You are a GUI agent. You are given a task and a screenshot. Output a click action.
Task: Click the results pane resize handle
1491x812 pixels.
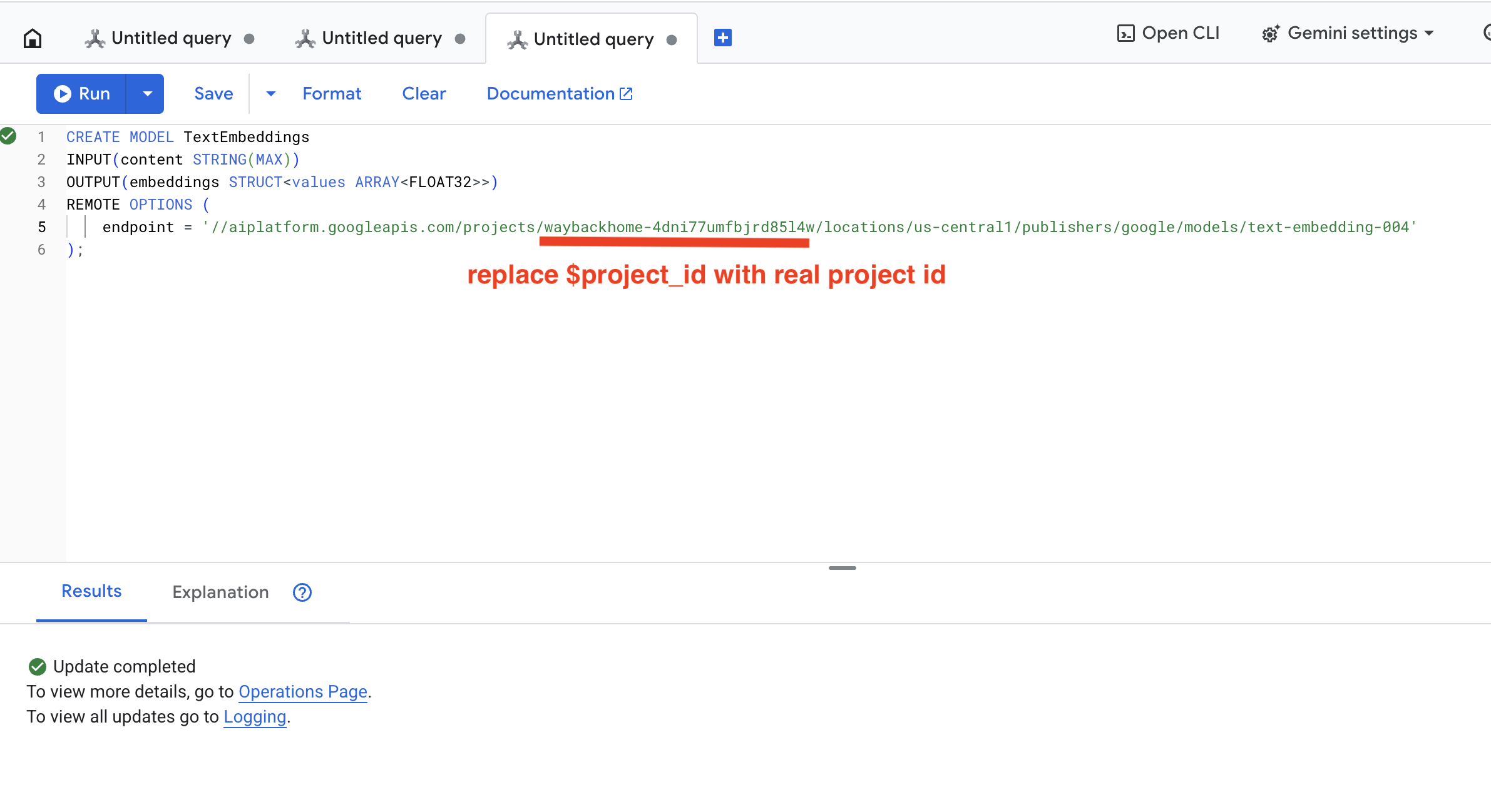(x=842, y=568)
